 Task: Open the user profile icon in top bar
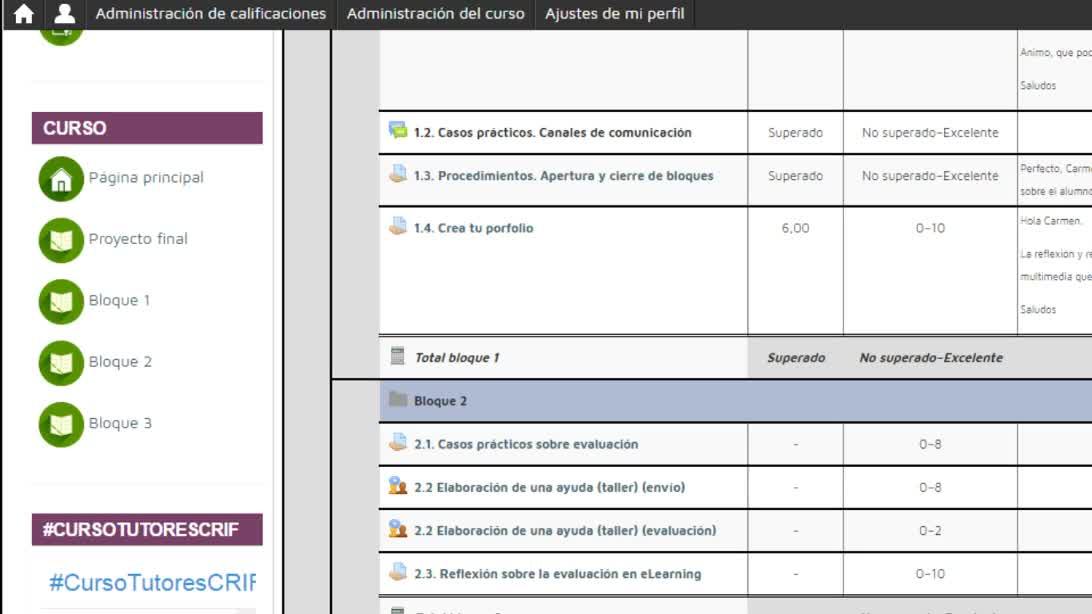point(65,13)
